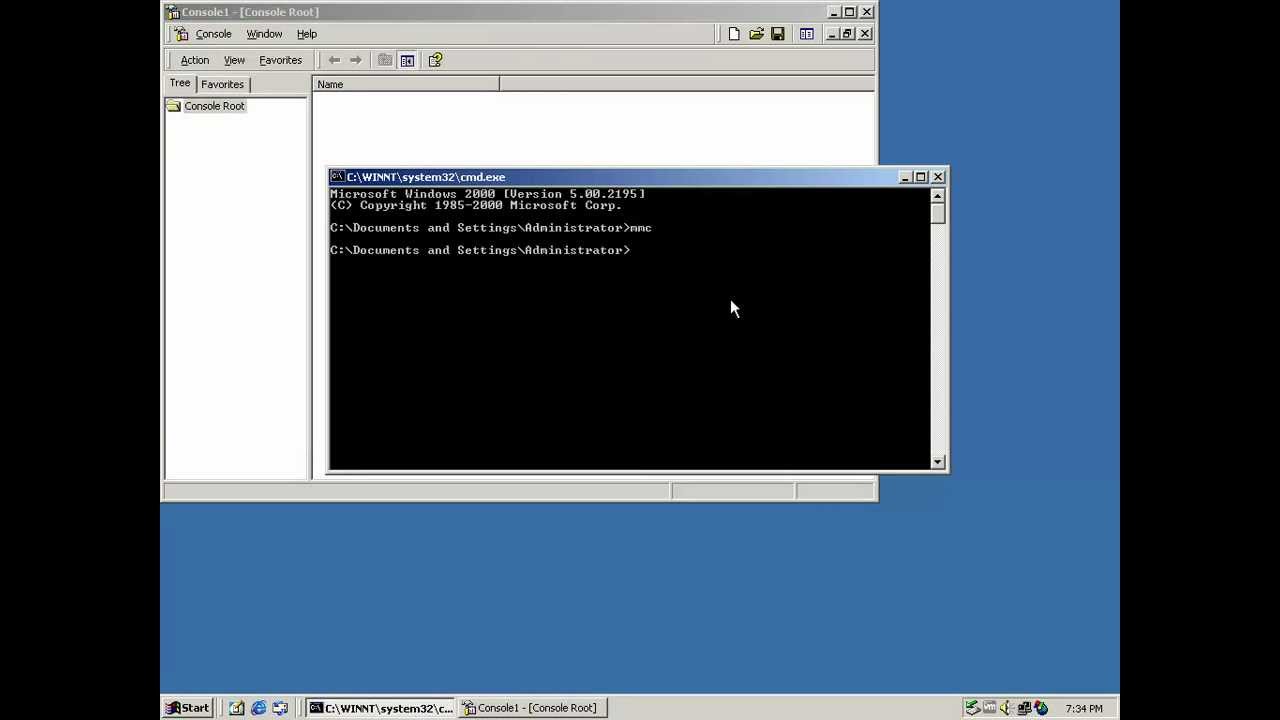This screenshot has width=1280, height=720.
Task: Open the Help menu in MMC
Action: (x=306, y=34)
